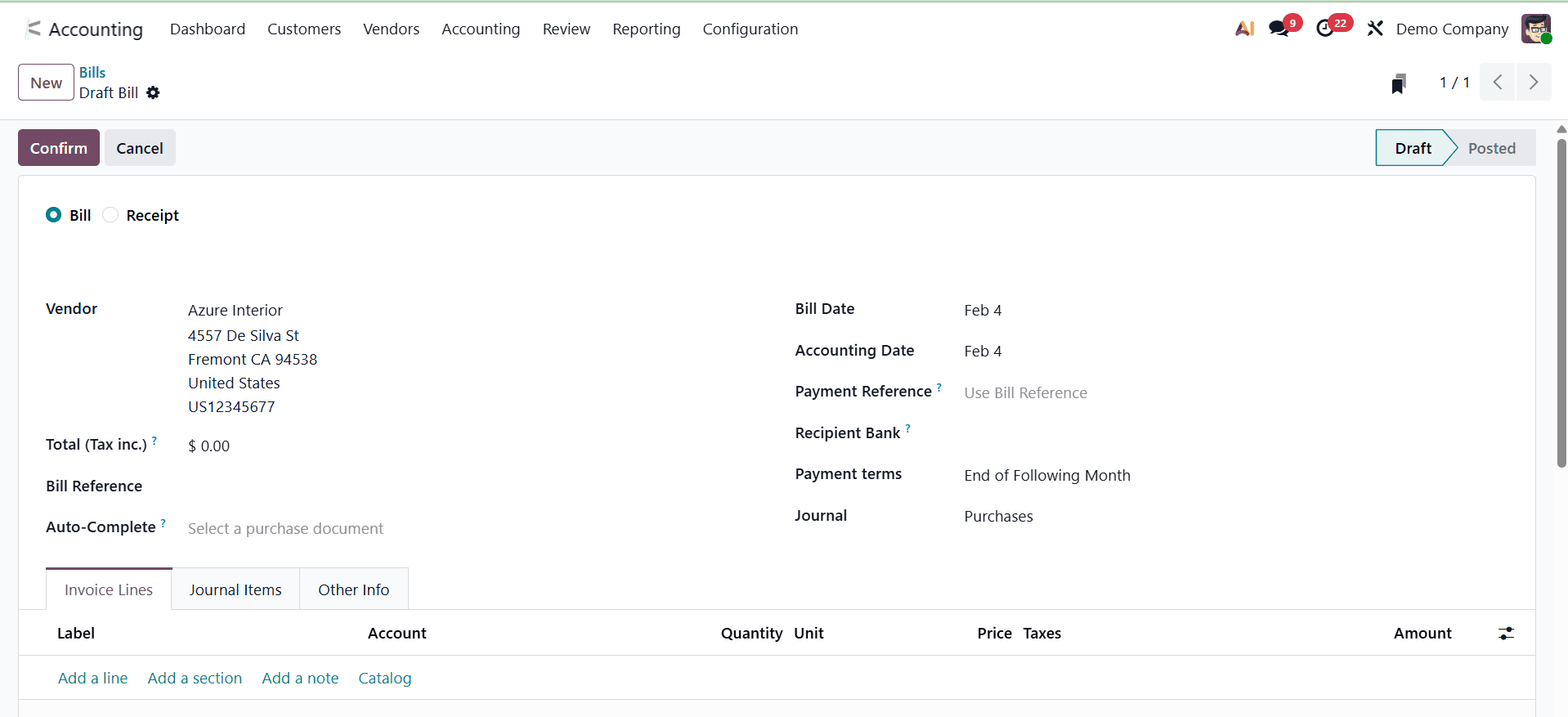
Task: Go to the previous record arrow
Action: (1498, 83)
